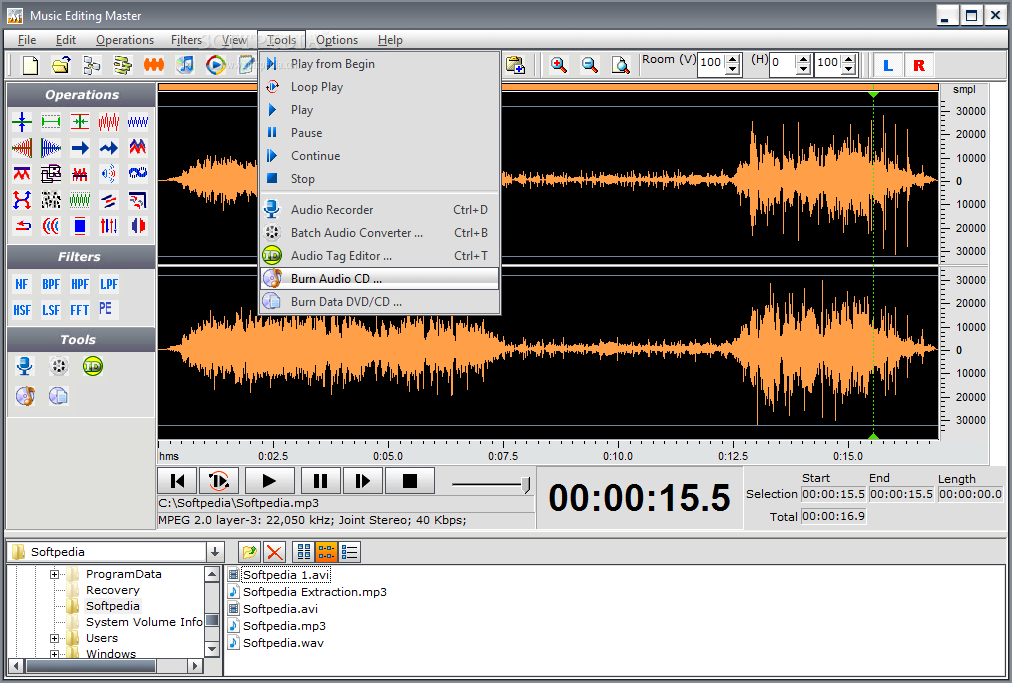1012x683 pixels.
Task: Choose Burn Audio CD menu entry
Action: click(380, 279)
